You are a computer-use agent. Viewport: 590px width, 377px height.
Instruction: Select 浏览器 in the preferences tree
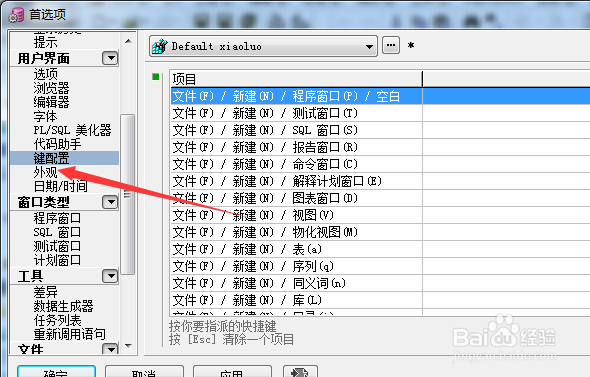(52, 88)
